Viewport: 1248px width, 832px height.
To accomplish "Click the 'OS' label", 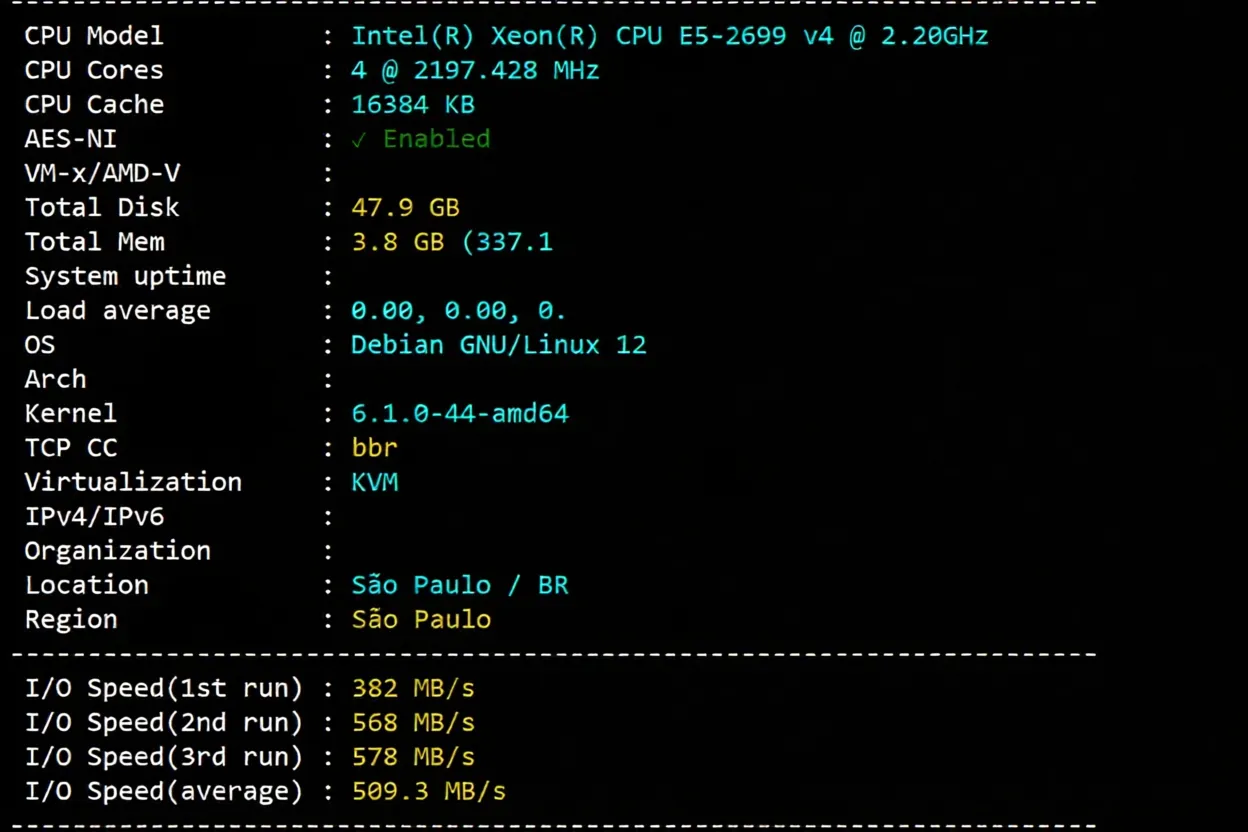I will click(40, 345).
